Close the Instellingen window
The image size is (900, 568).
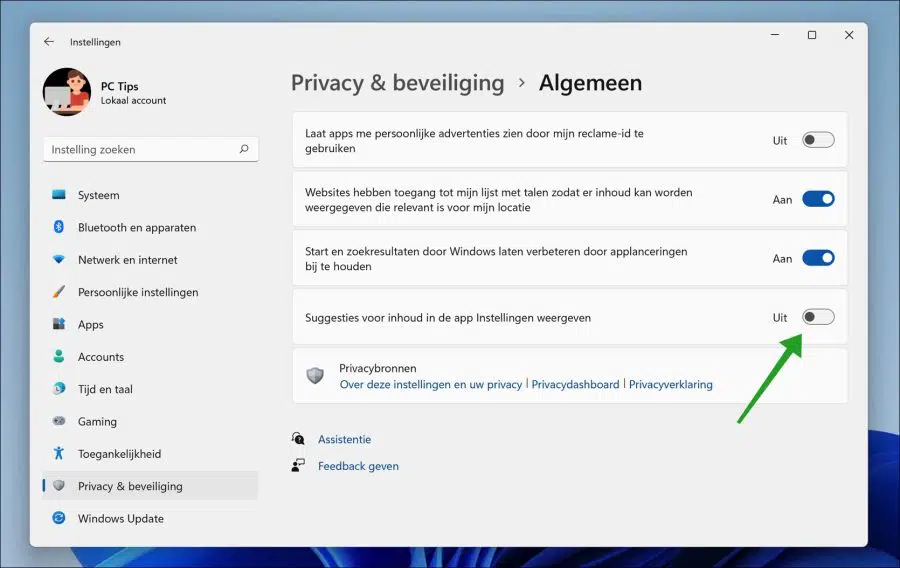(849, 35)
